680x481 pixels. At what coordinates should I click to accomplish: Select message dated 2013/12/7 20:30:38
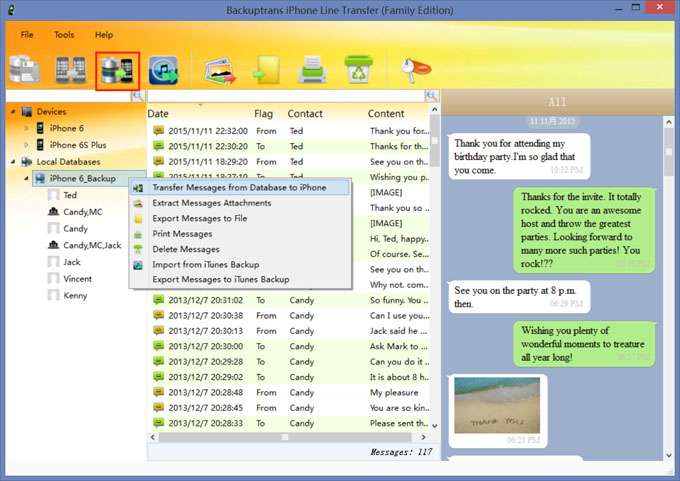click(290, 315)
